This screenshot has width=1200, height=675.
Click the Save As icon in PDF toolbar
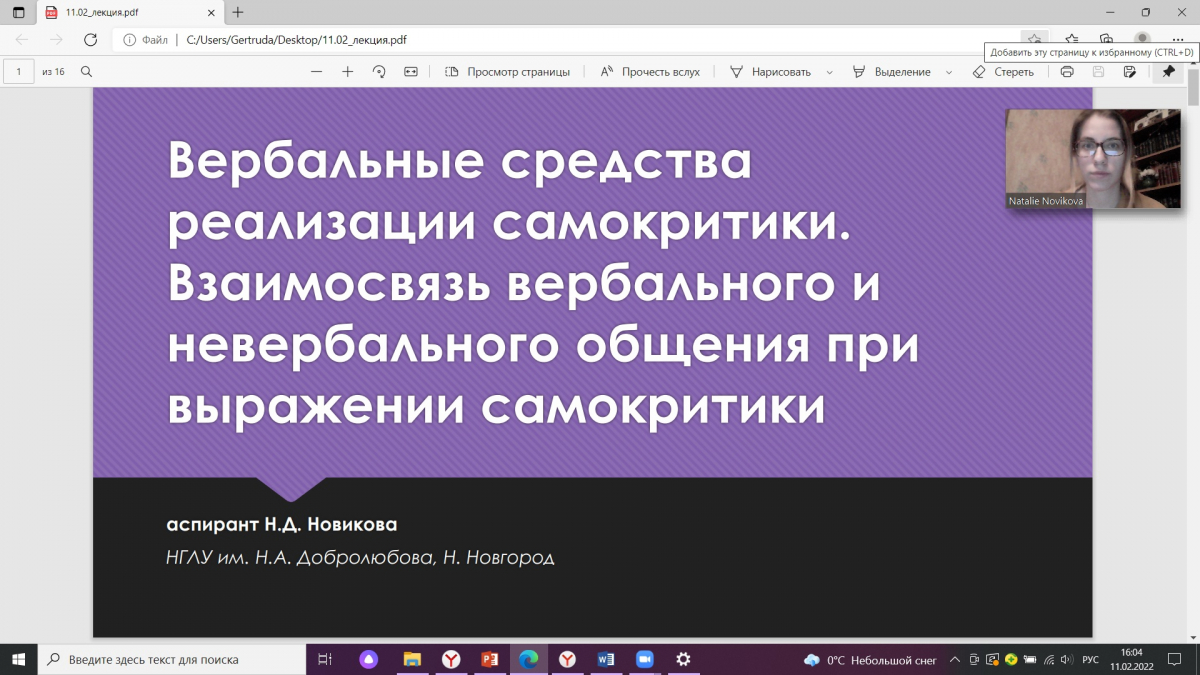click(1129, 72)
